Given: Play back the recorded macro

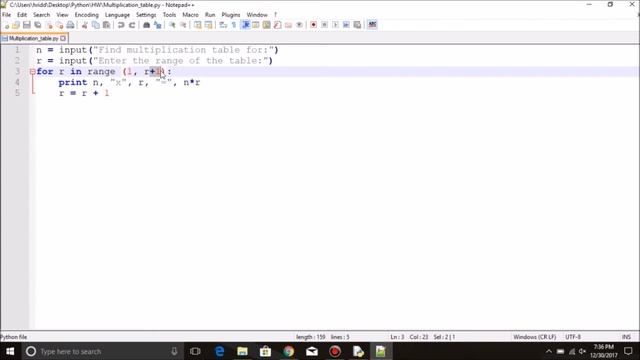Looking at the screenshot, I should tap(335, 25).
